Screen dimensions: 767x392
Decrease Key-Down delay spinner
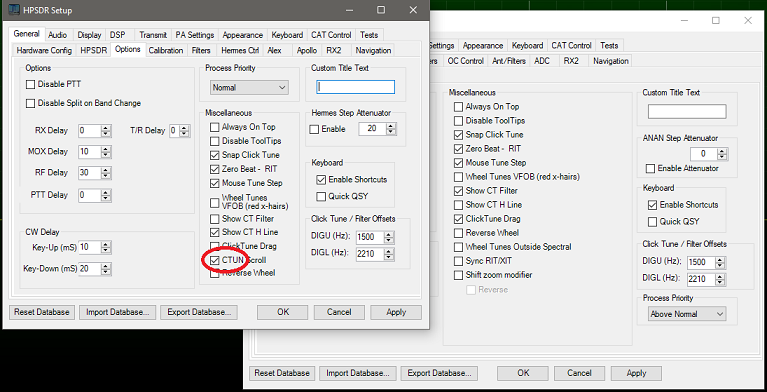pyautogui.click(x=106, y=272)
